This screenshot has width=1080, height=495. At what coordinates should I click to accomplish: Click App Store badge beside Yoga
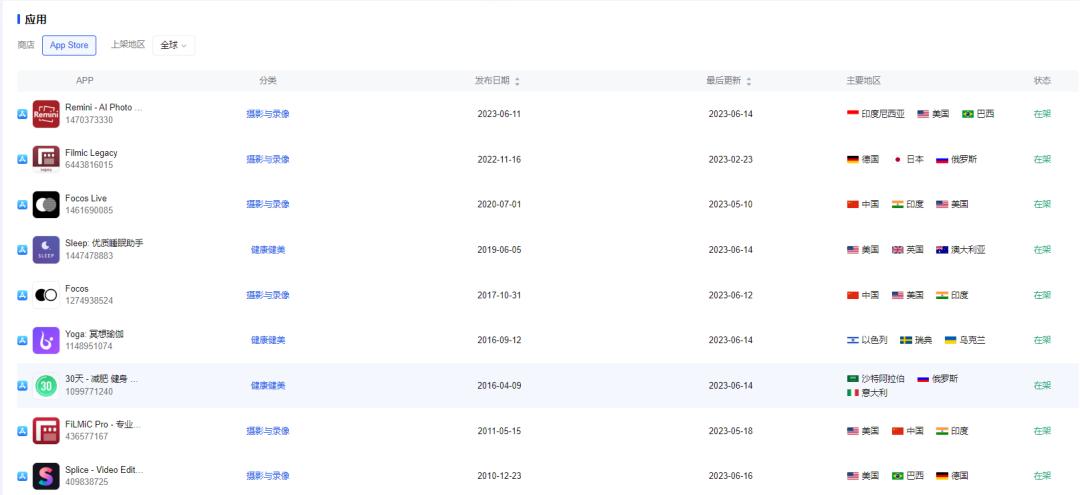point(22,340)
